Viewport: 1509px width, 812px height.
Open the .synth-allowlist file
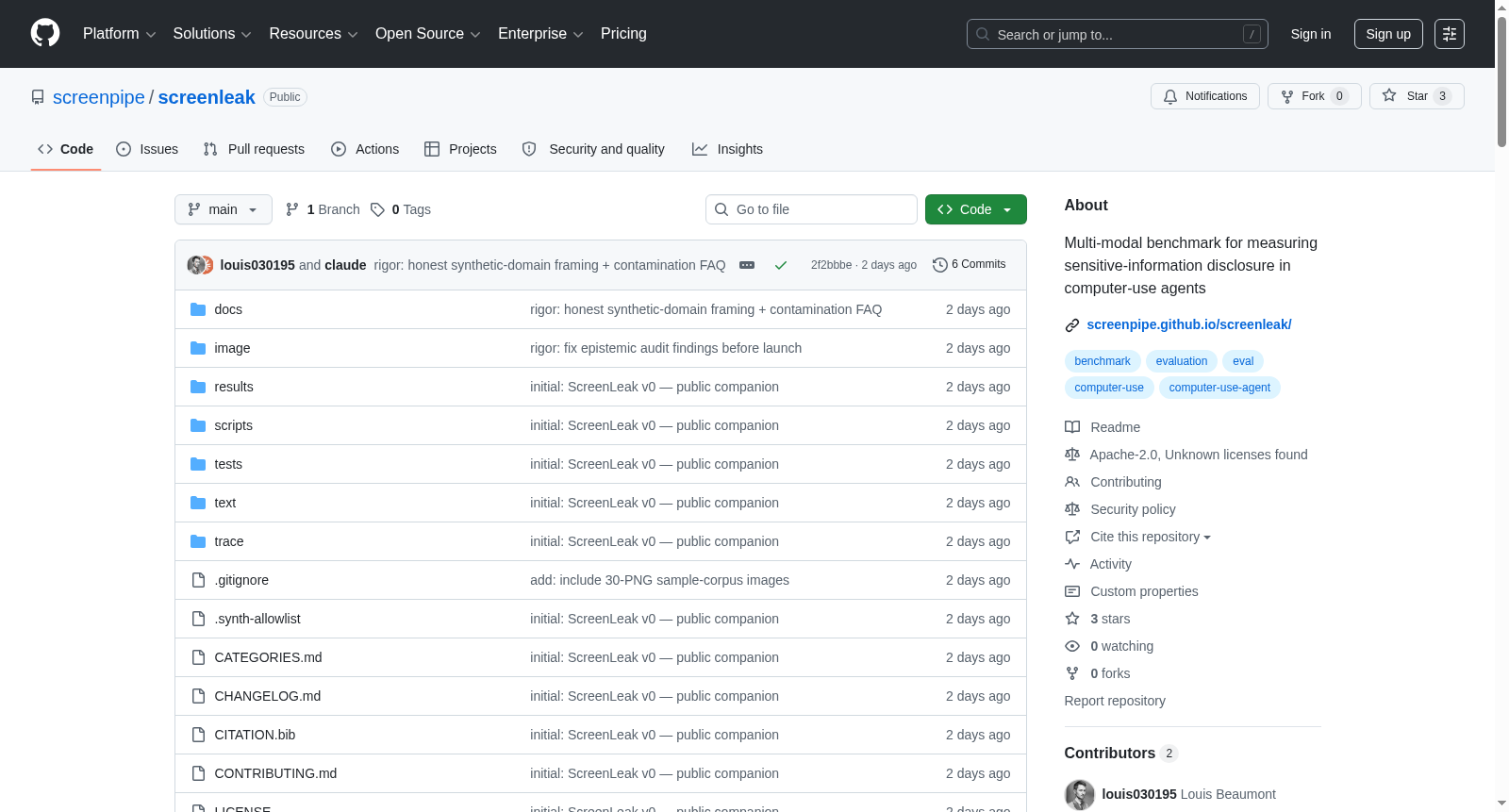click(x=257, y=619)
